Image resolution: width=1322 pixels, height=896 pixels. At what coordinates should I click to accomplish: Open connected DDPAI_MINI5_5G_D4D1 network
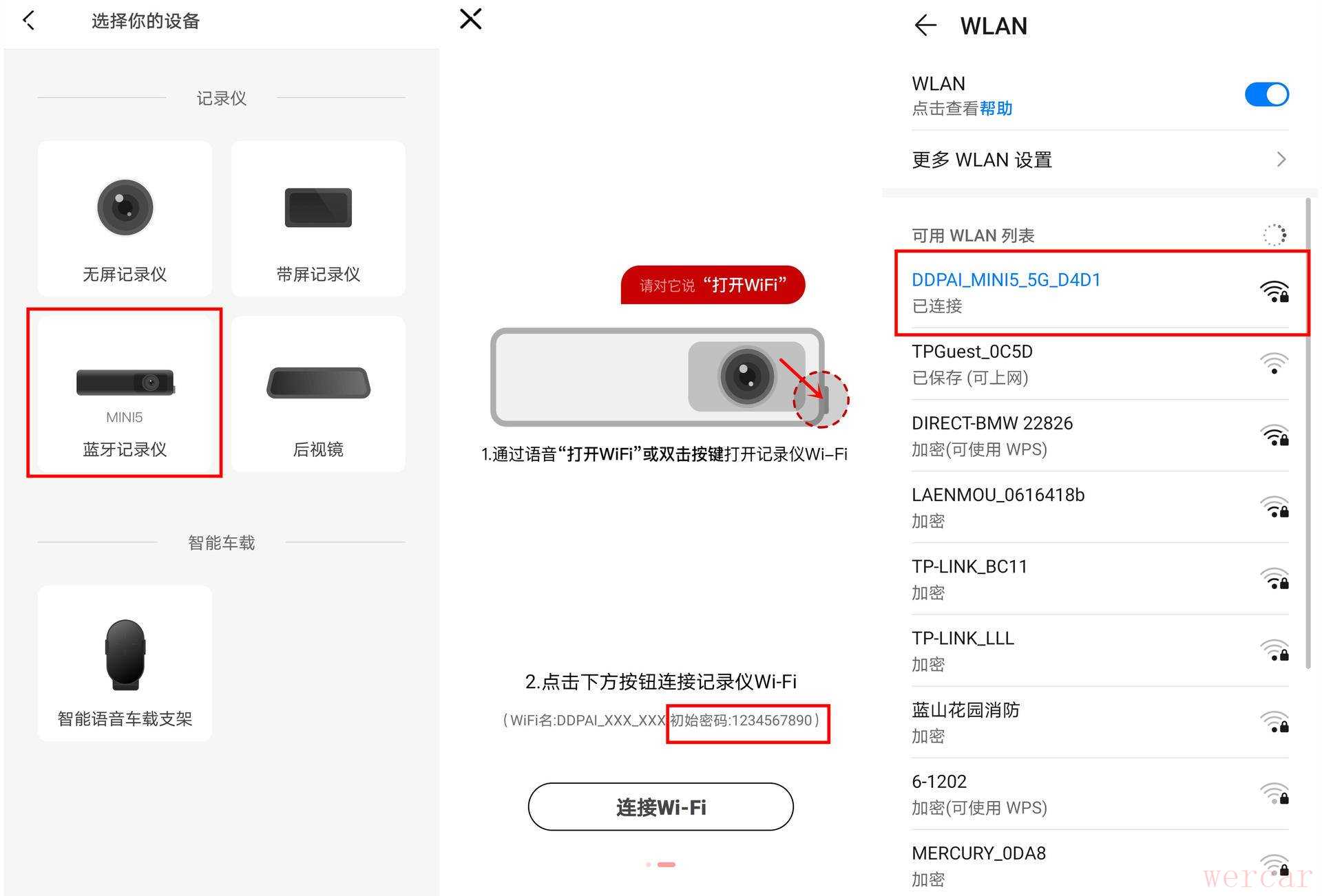(x=1100, y=292)
